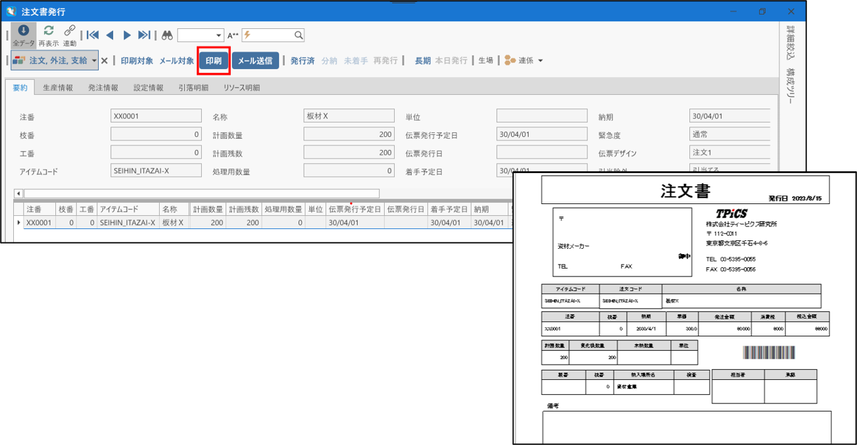Toggle the 発行済 filter
The width and height of the screenshot is (857, 445).
(302, 61)
